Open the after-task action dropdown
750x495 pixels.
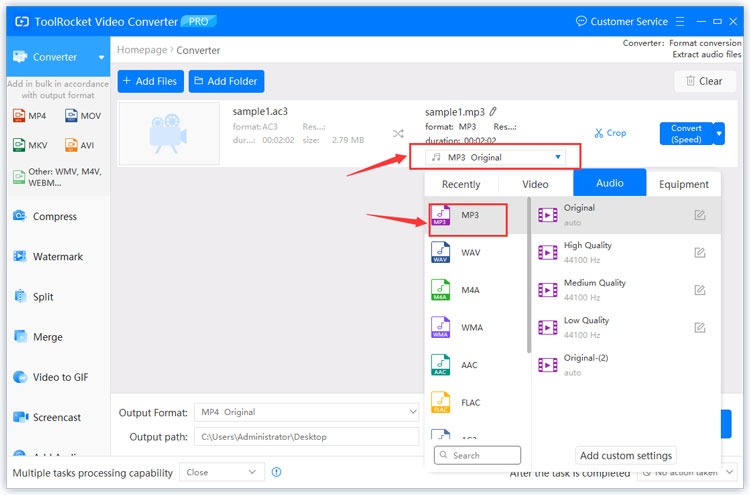tap(687, 473)
